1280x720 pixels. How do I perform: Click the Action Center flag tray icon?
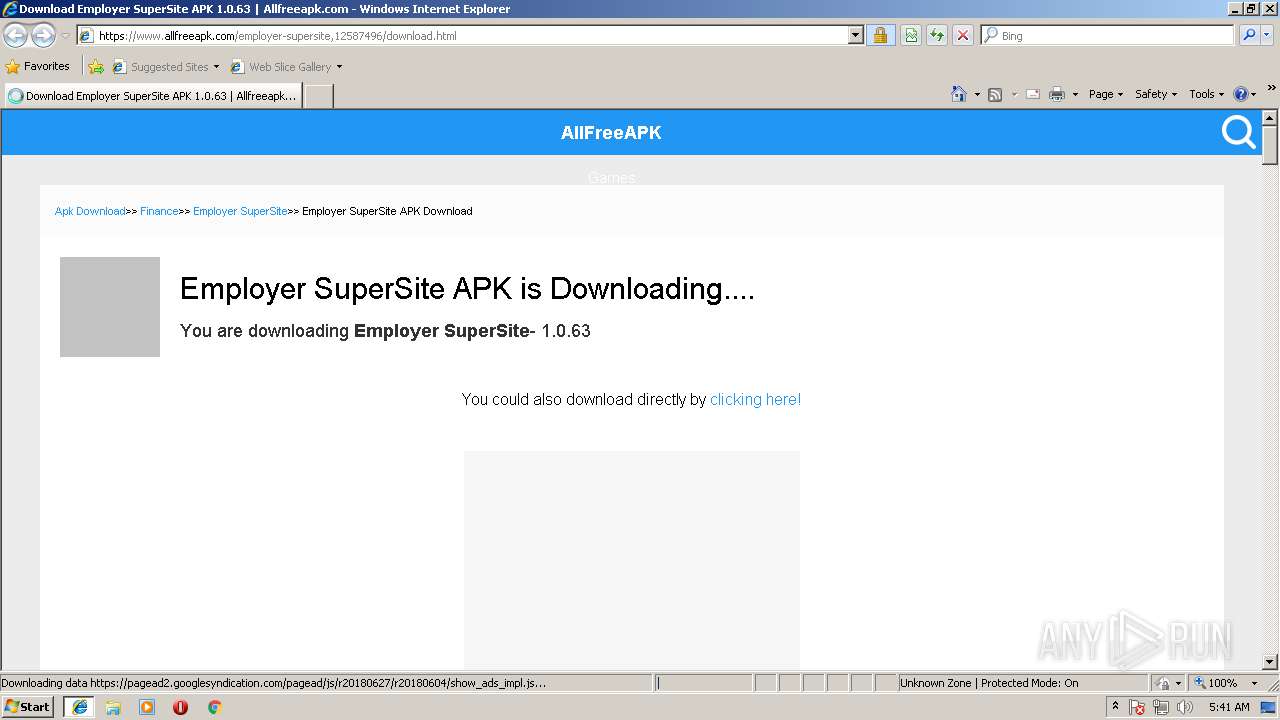tap(1138, 707)
